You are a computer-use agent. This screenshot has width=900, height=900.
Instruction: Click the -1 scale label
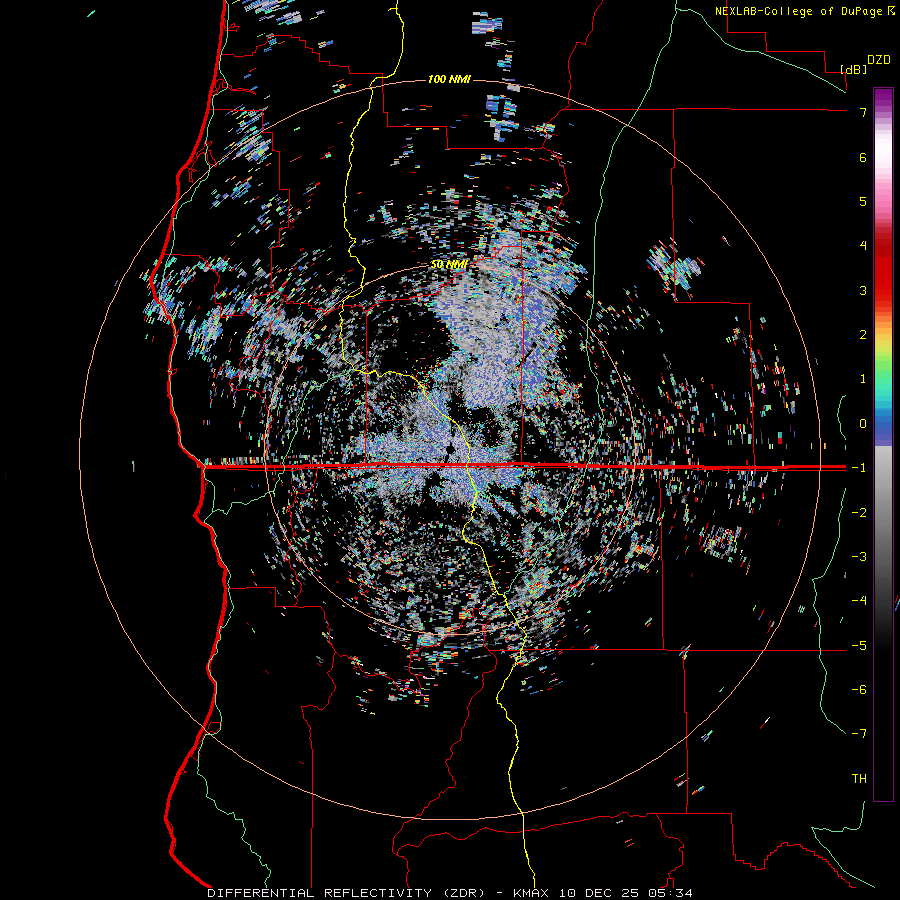pyautogui.click(x=859, y=468)
